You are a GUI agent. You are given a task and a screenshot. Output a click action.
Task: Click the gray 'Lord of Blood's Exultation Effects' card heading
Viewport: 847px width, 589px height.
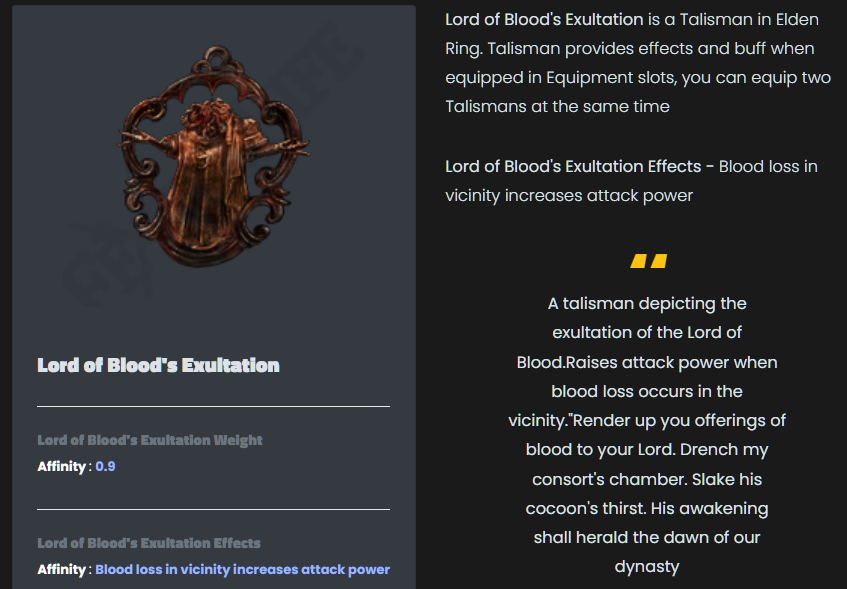point(149,543)
